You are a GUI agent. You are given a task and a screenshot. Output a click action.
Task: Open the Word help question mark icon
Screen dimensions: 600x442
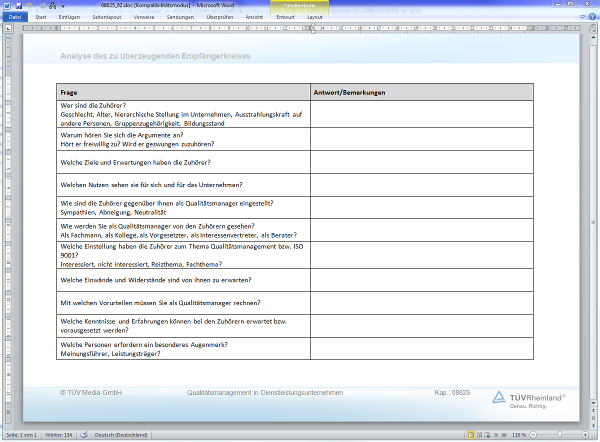click(591, 17)
